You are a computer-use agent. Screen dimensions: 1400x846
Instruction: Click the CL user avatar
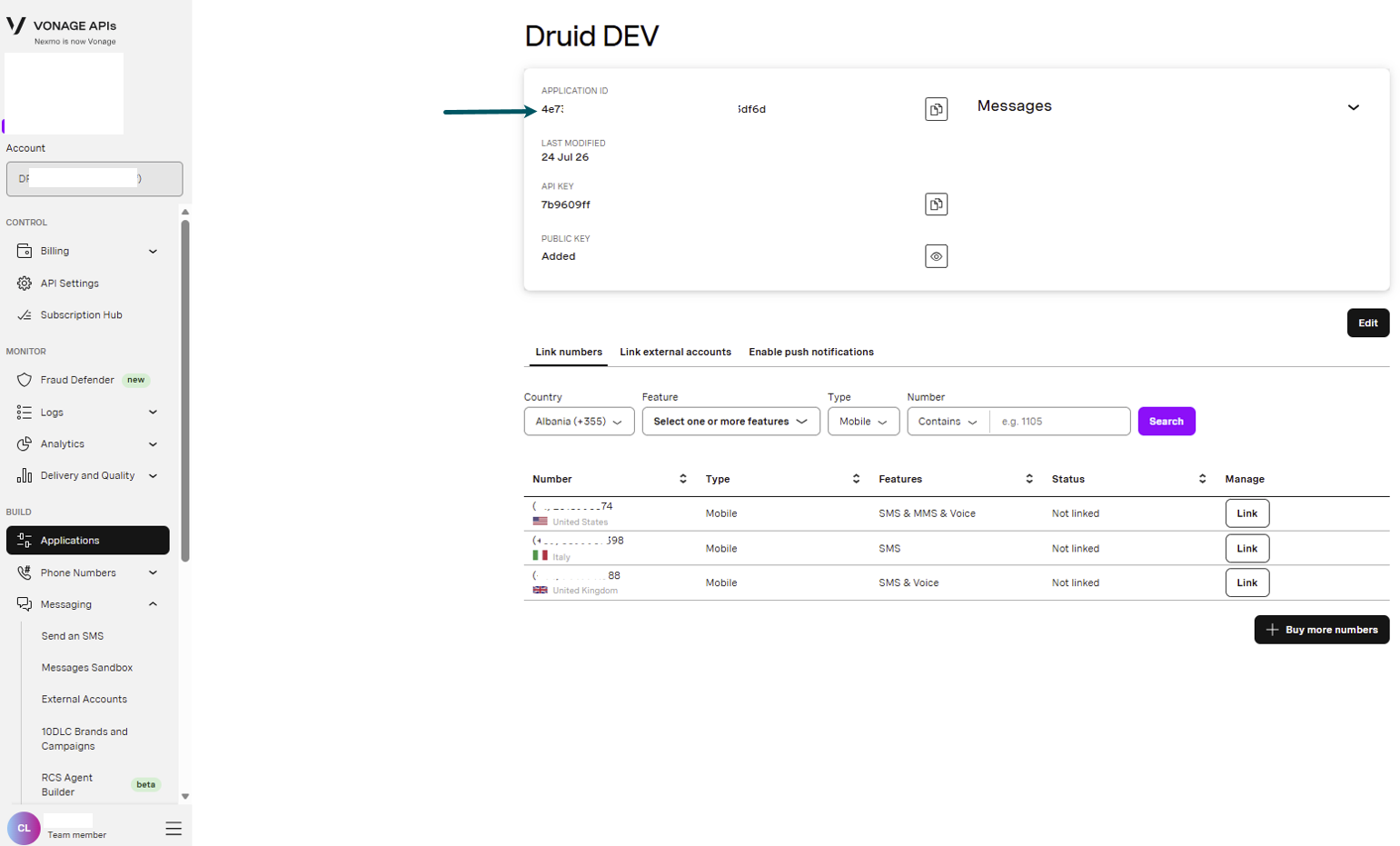click(x=24, y=828)
